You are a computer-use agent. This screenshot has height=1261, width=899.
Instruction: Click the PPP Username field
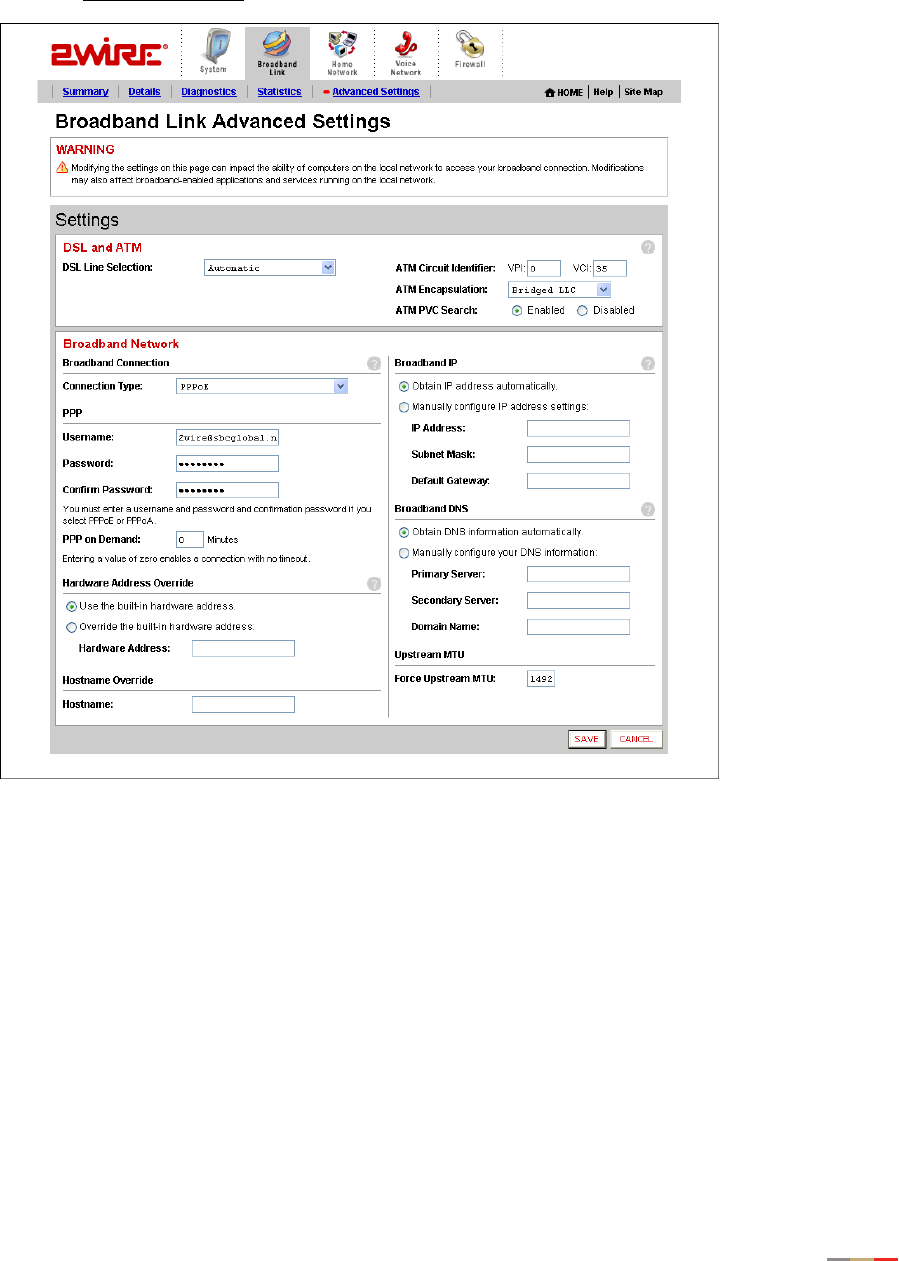click(x=227, y=437)
